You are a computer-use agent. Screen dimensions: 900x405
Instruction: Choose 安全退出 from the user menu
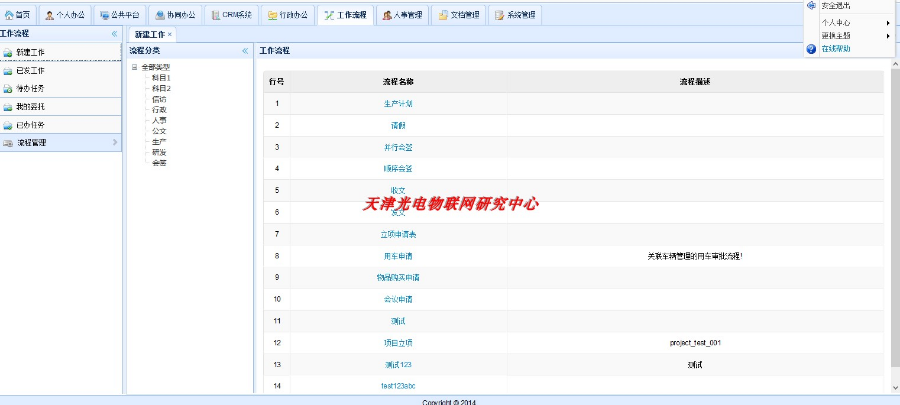836,6
